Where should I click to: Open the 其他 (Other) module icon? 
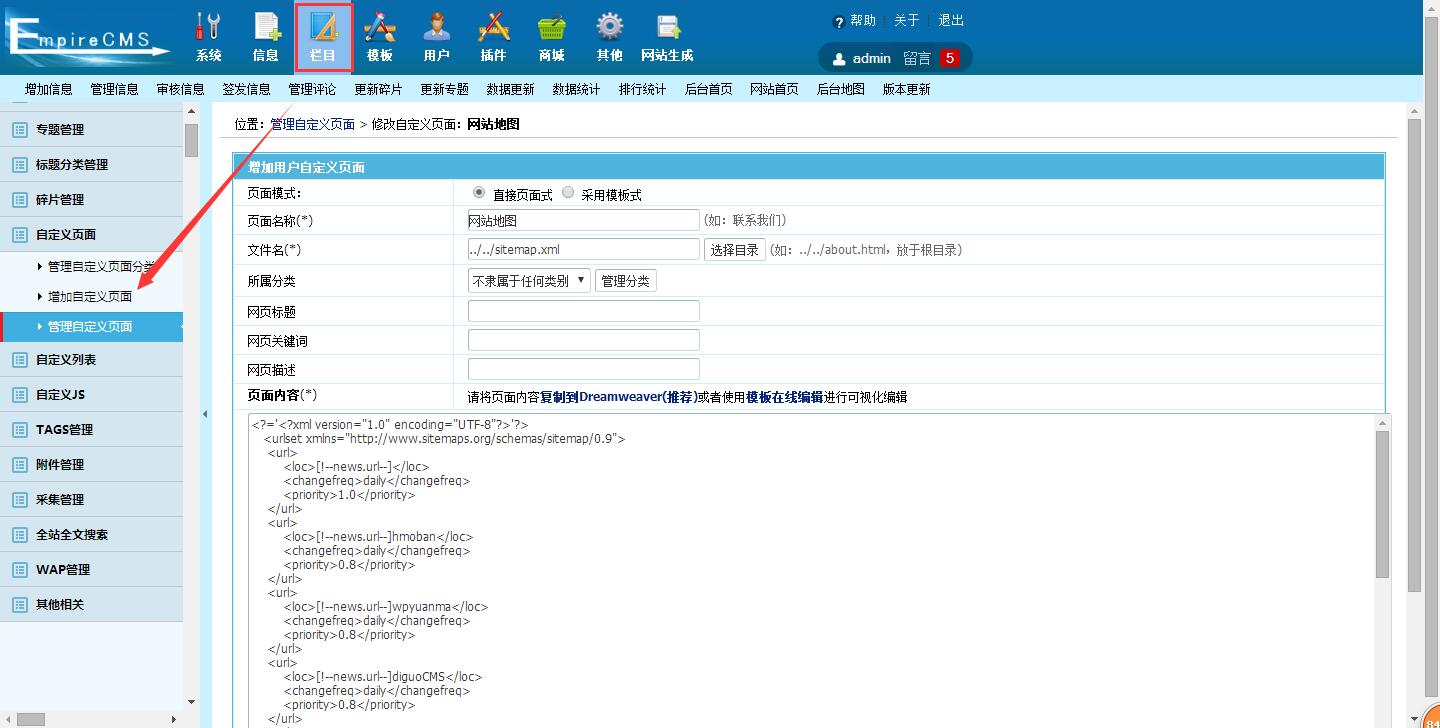tap(609, 37)
